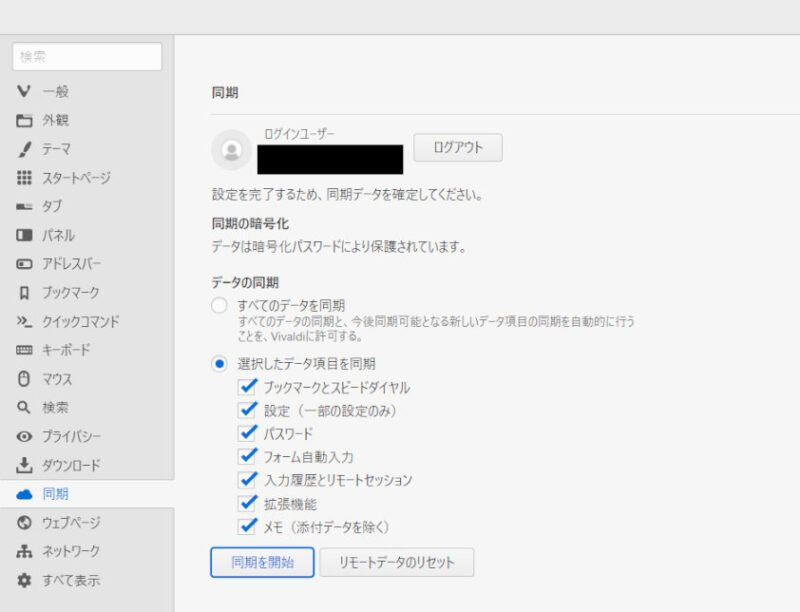
Task: Focus the 検索 settings search field
Action: coord(87,57)
